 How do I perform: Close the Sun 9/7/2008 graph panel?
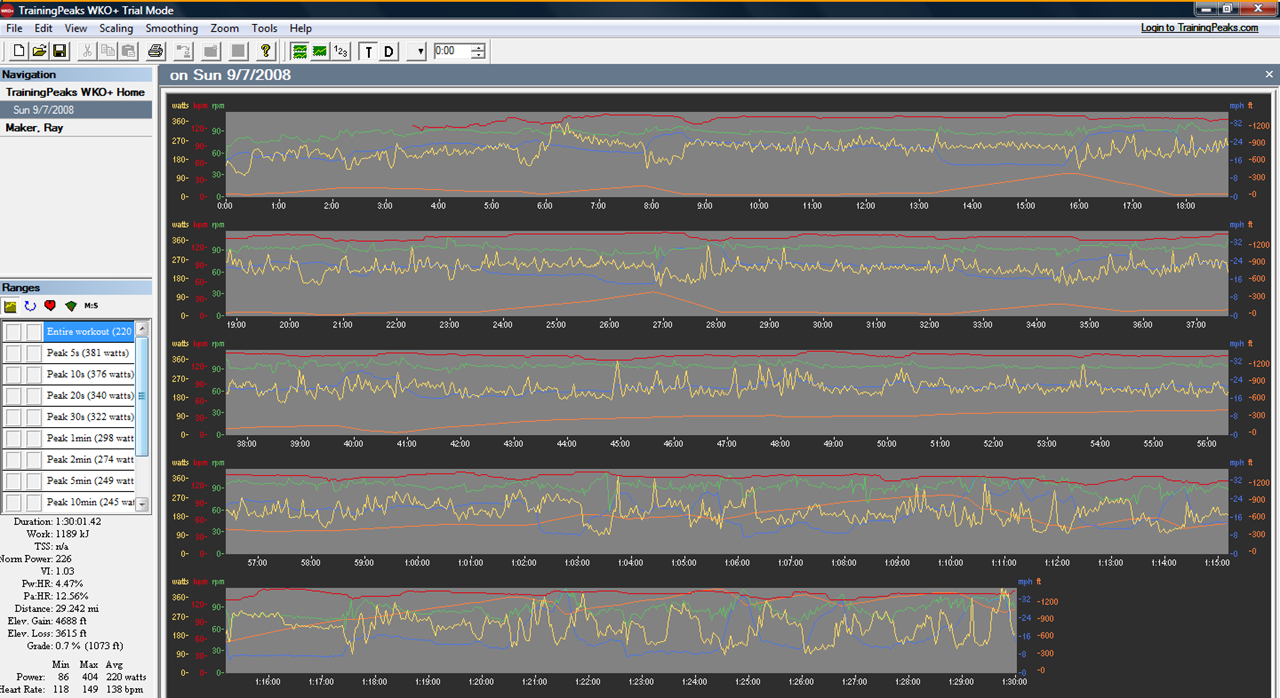click(x=1270, y=75)
